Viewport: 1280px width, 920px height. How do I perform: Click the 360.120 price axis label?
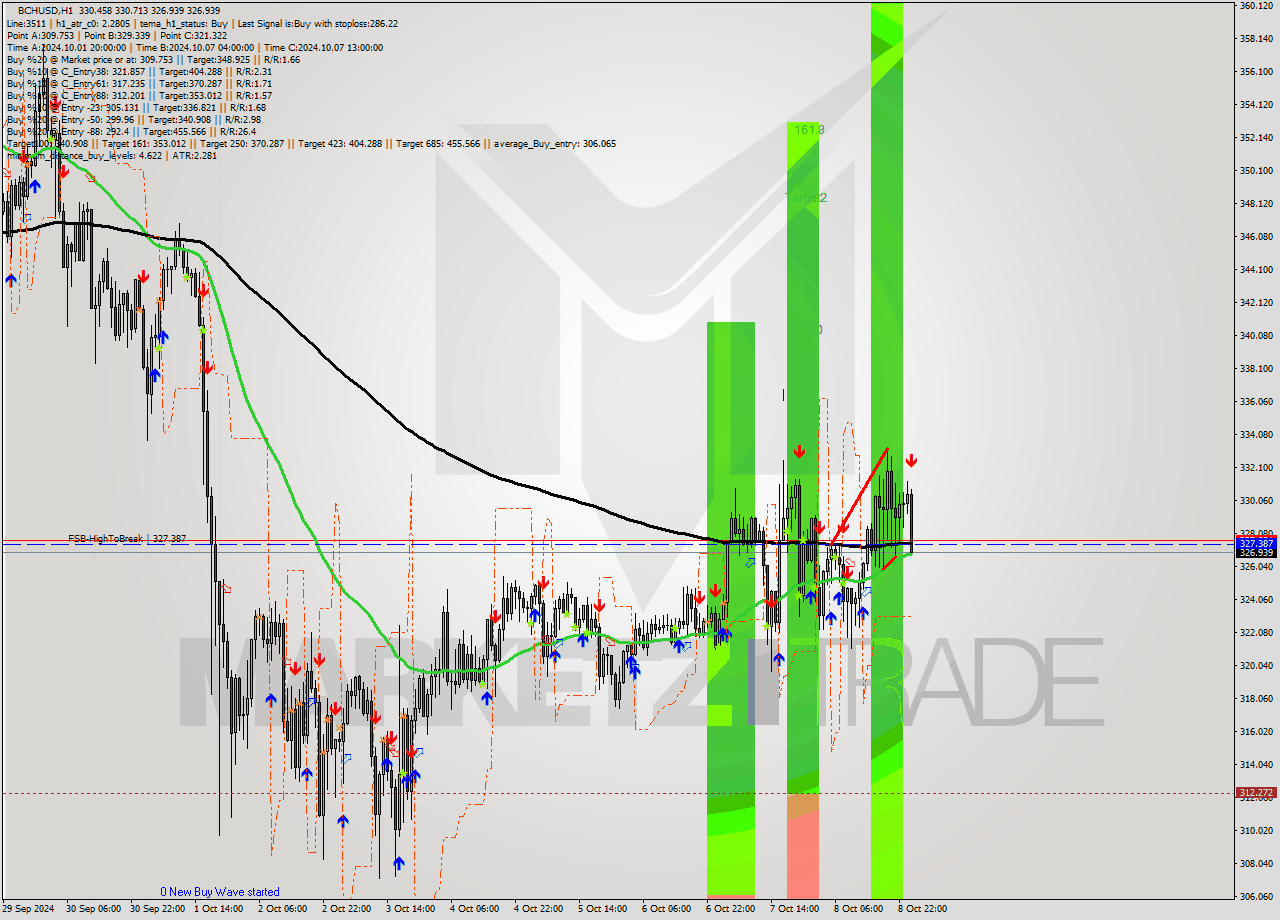[1255, 6]
